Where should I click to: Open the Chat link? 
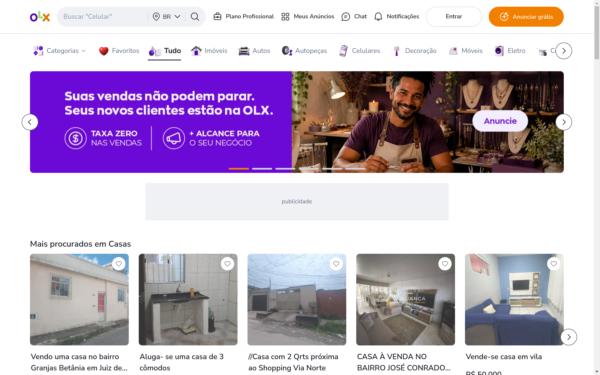point(360,16)
